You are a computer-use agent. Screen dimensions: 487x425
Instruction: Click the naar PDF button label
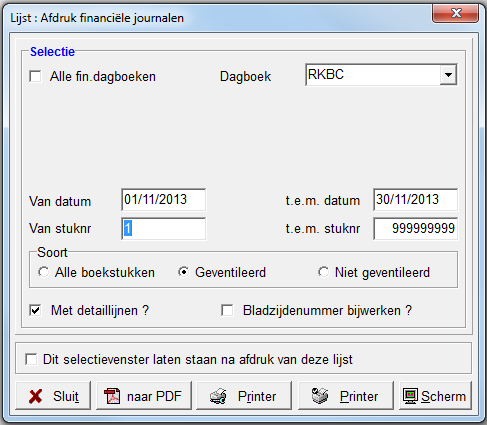click(154, 396)
